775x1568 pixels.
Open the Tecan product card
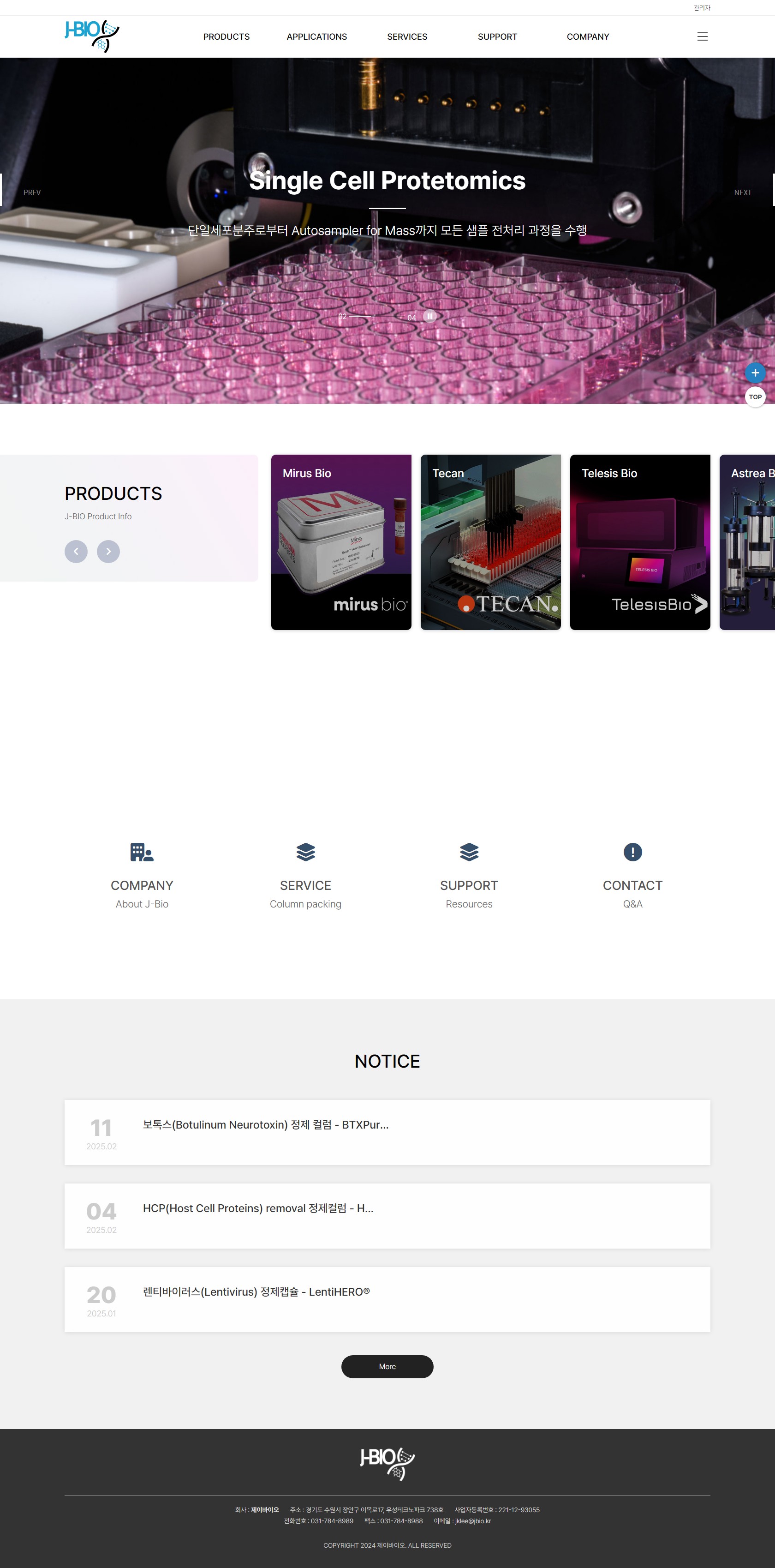[x=490, y=542]
